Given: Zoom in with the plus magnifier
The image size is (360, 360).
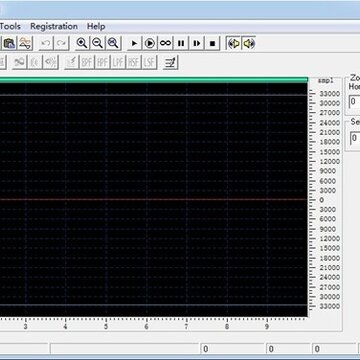Looking at the screenshot, I should click(82, 43).
